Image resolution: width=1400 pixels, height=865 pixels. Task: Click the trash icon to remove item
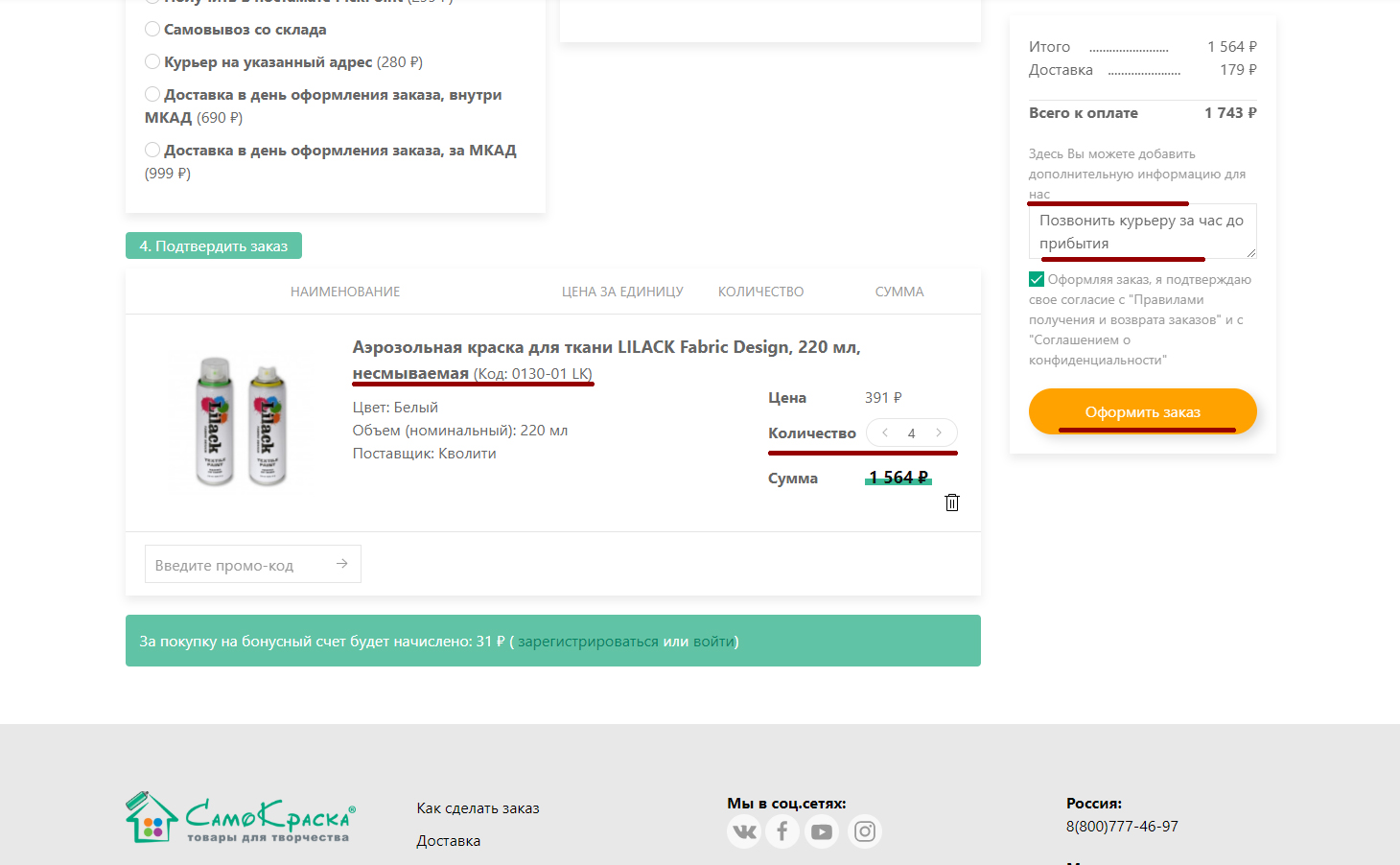(952, 503)
